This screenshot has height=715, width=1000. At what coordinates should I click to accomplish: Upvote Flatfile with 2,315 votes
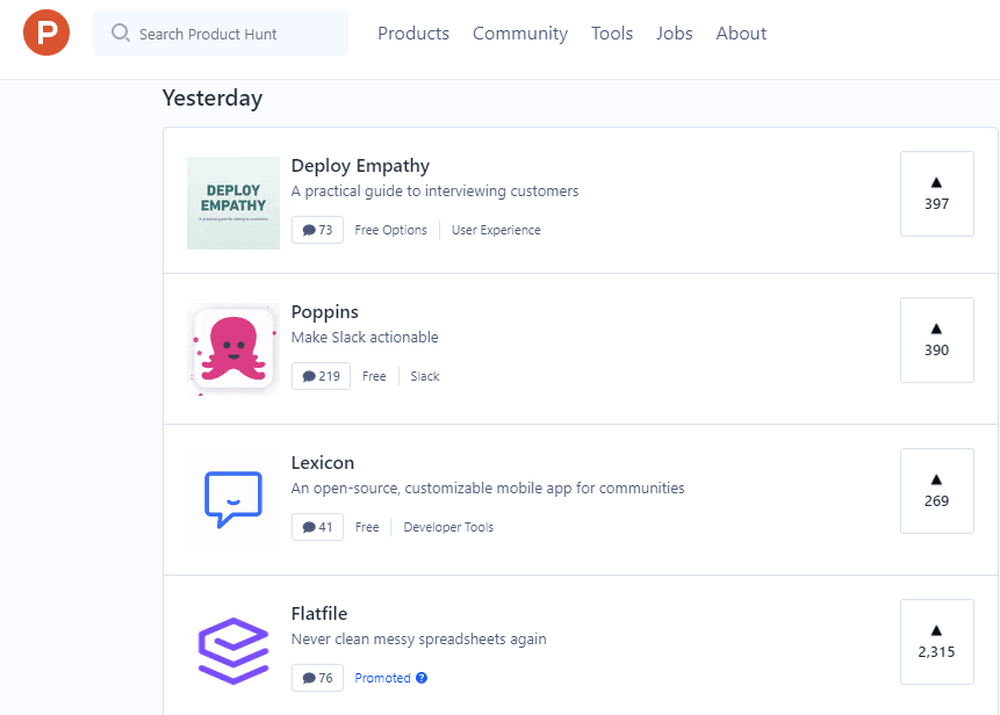pyautogui.click(x=937, y=642)
